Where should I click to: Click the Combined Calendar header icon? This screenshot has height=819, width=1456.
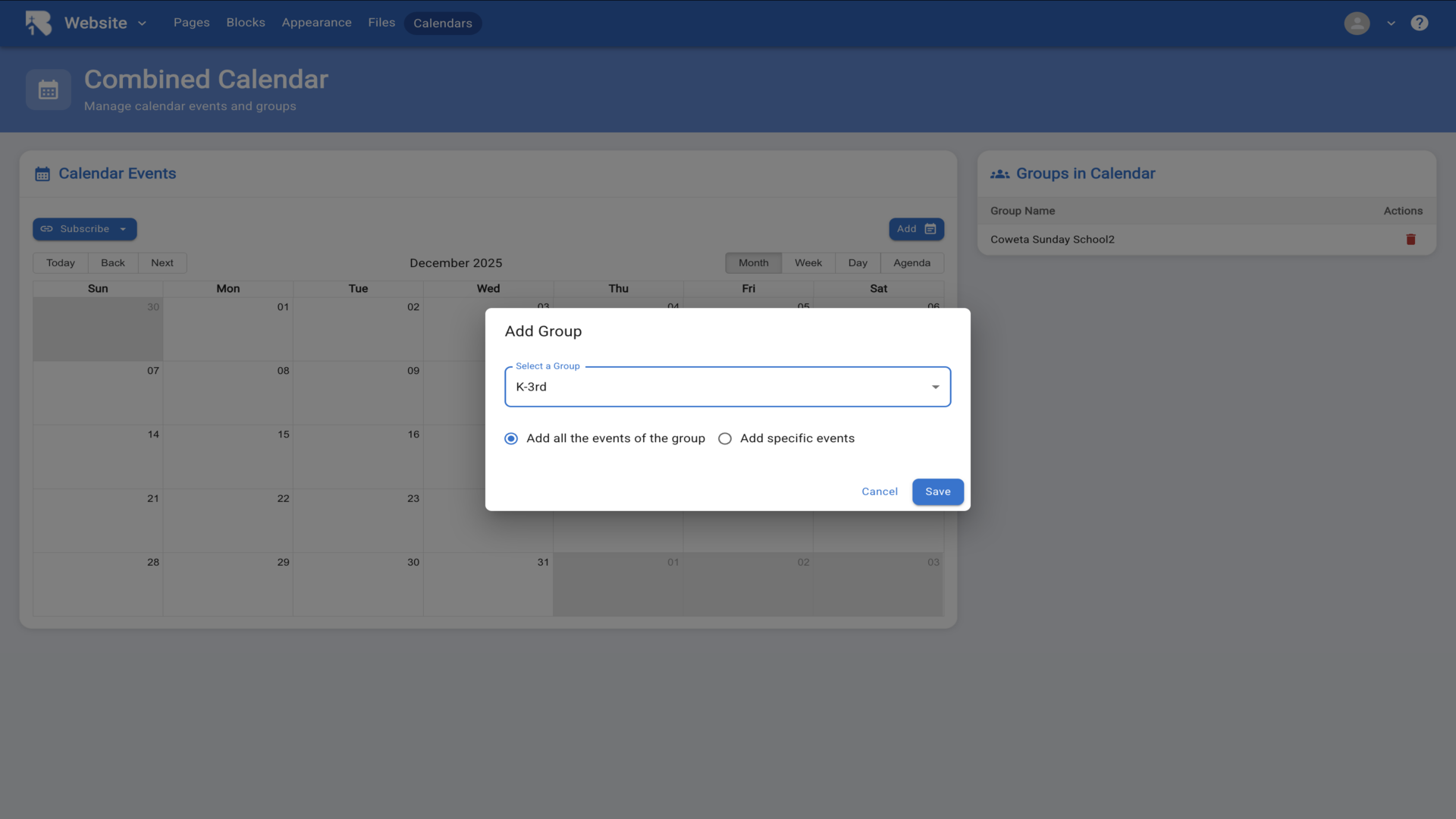click(49, 90)
